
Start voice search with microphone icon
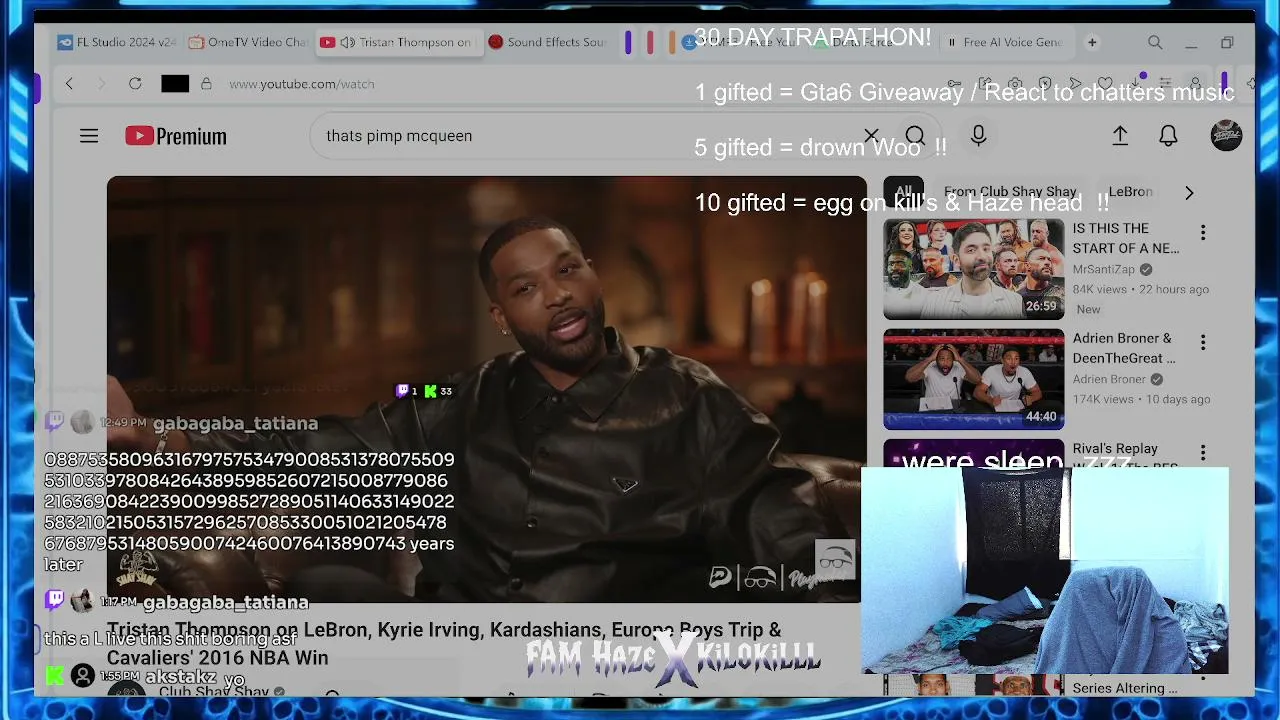click(979, 136)
